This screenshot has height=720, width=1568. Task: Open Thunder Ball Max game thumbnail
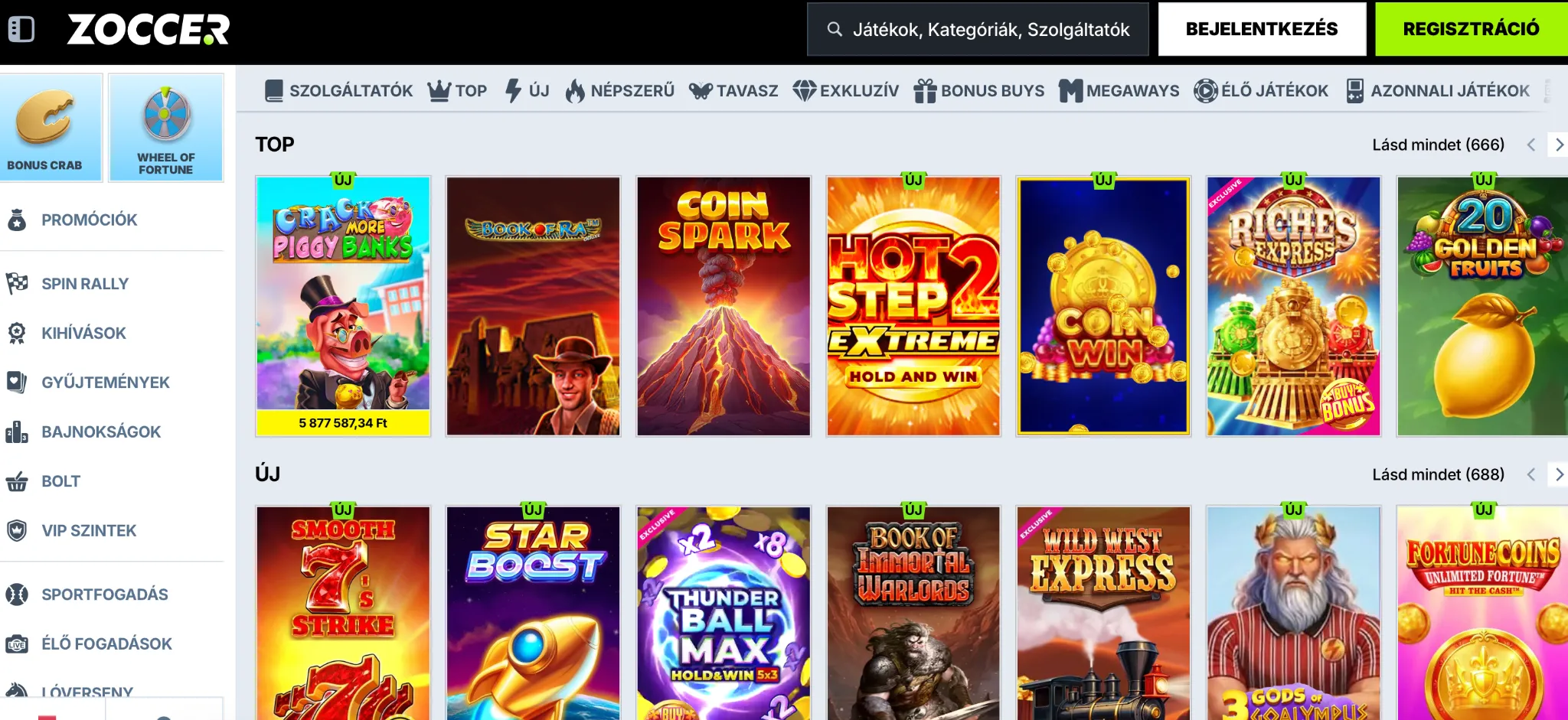tap(724, 613)
